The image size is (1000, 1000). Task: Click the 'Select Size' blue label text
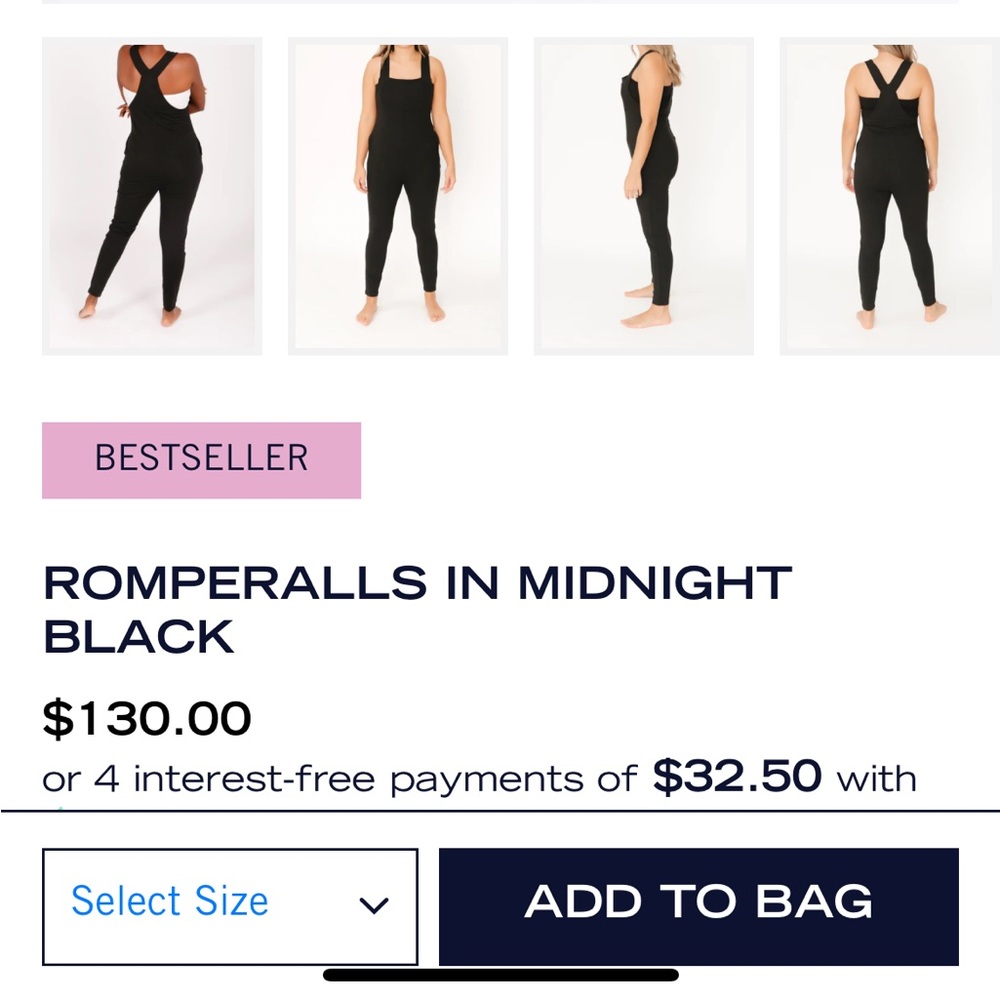coord(170,901)
